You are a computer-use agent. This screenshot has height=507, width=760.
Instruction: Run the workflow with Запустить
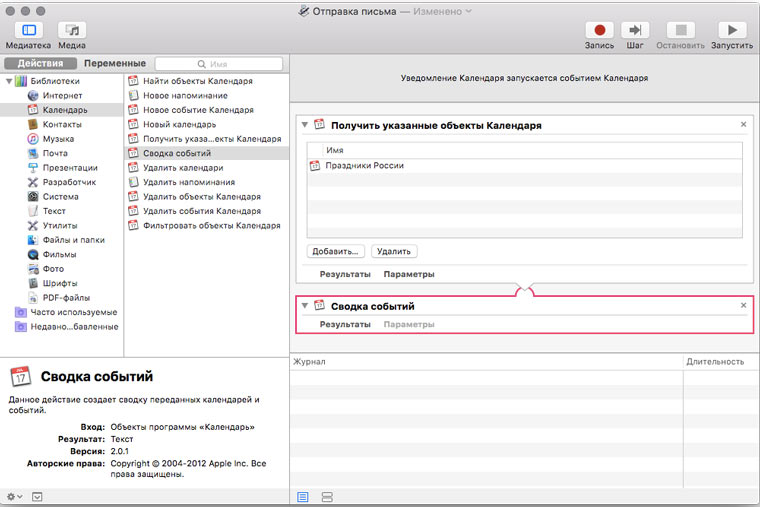732,30
